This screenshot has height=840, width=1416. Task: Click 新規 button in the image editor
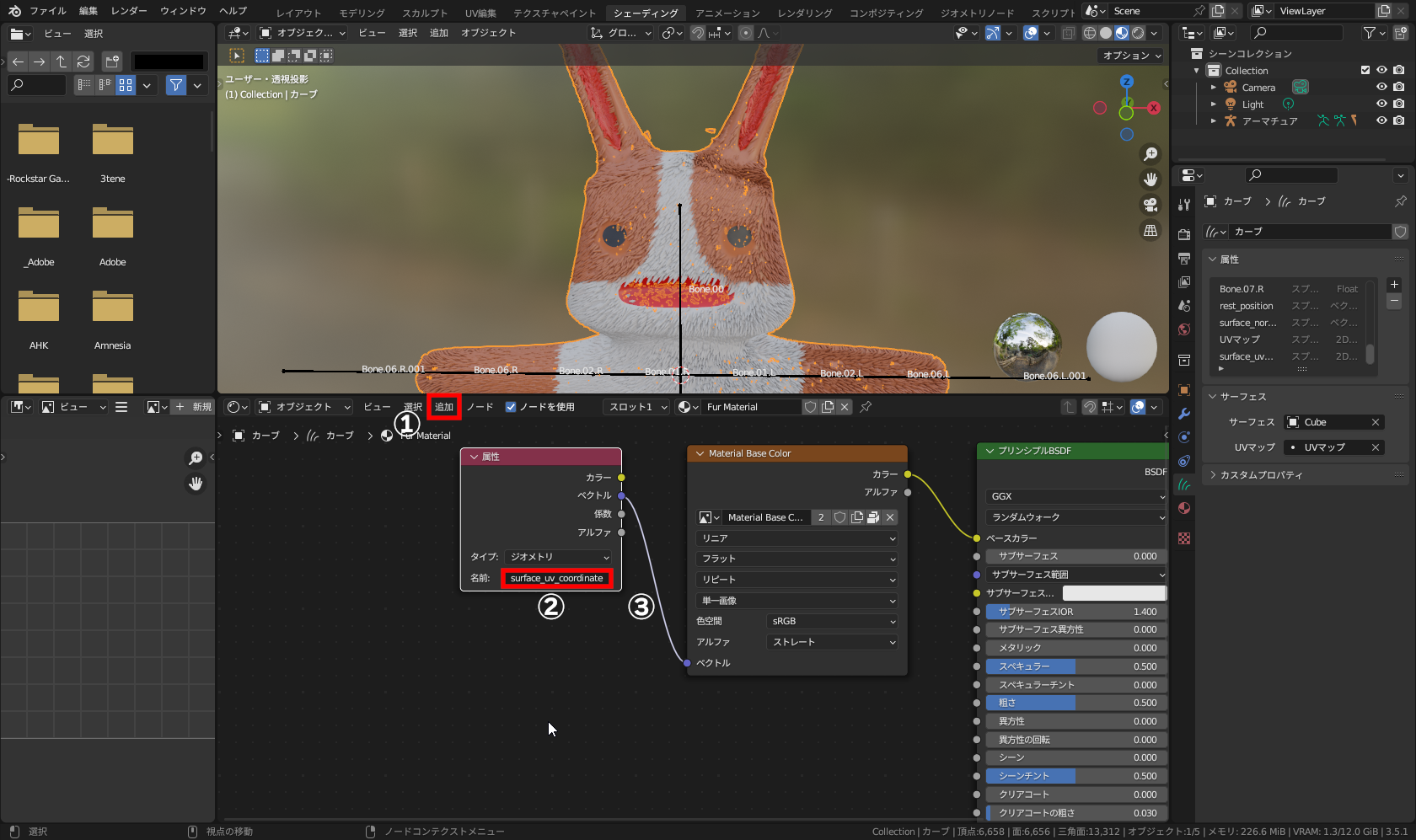(194, 407)
